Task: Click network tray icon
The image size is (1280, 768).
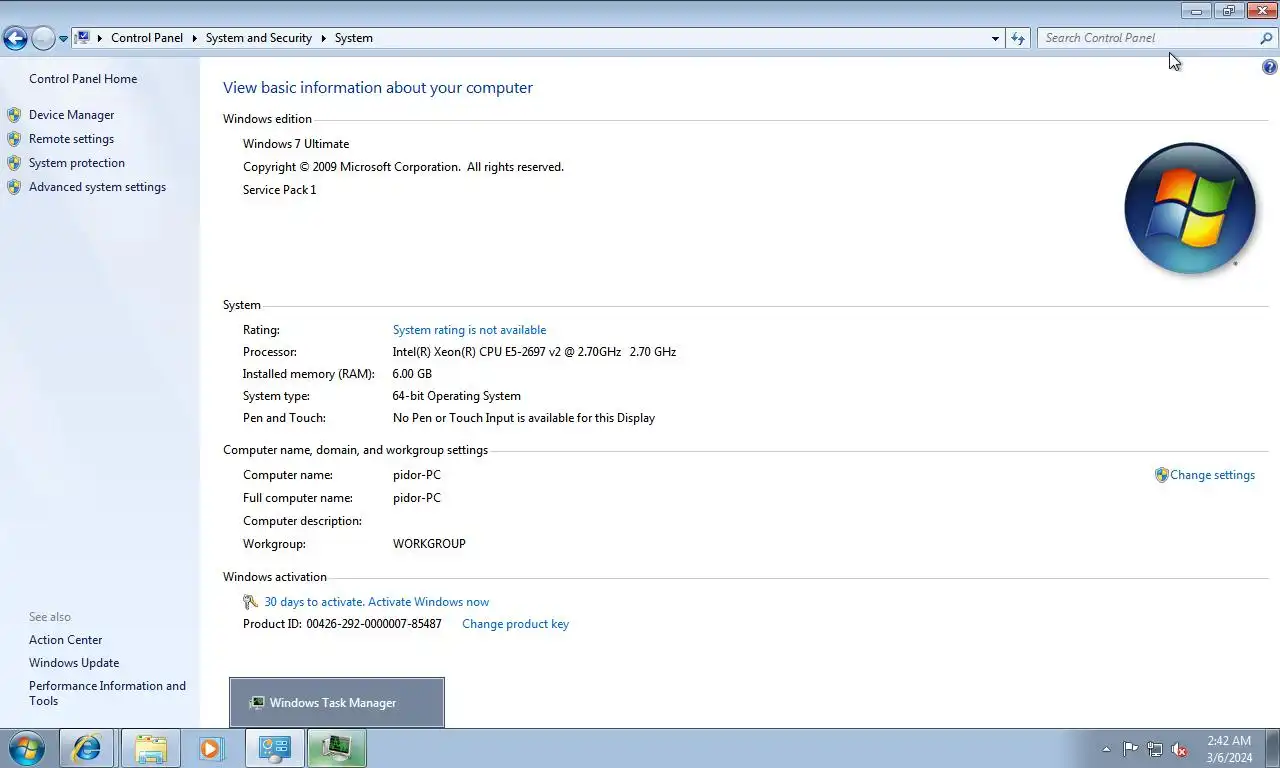Action: pos(1155,749)
